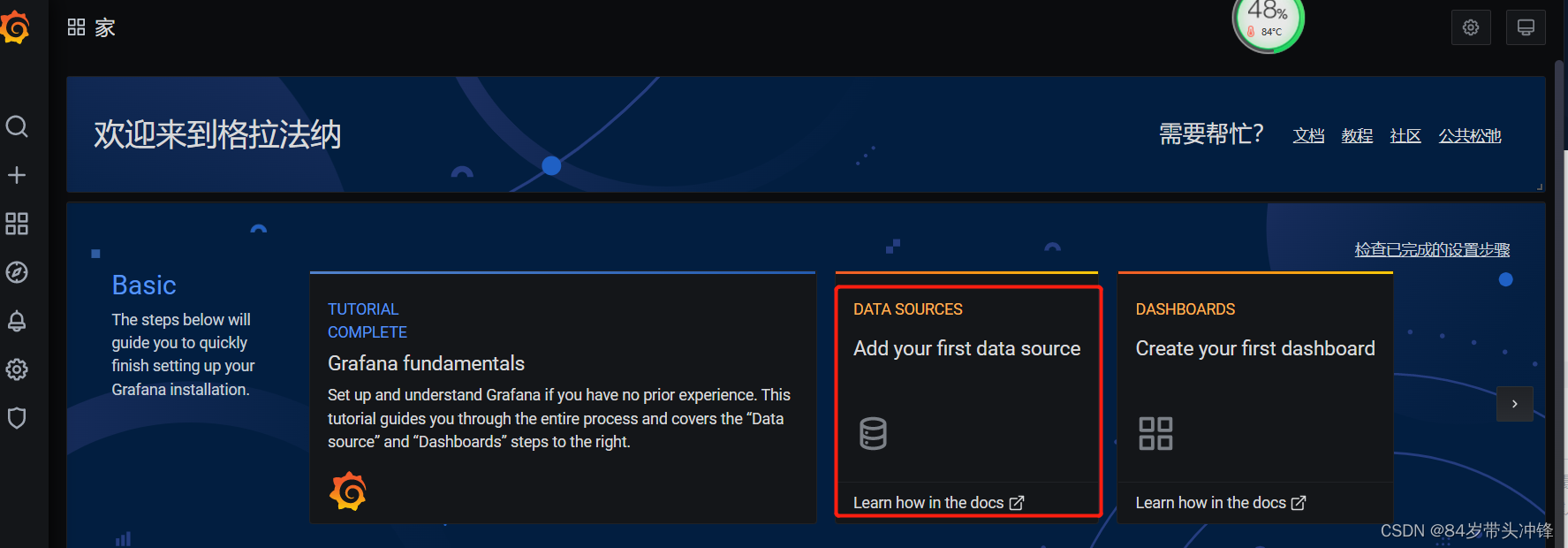Click the grid icon in Dashboards card
Screen dimensions: 1568x548
point(1155,433)
